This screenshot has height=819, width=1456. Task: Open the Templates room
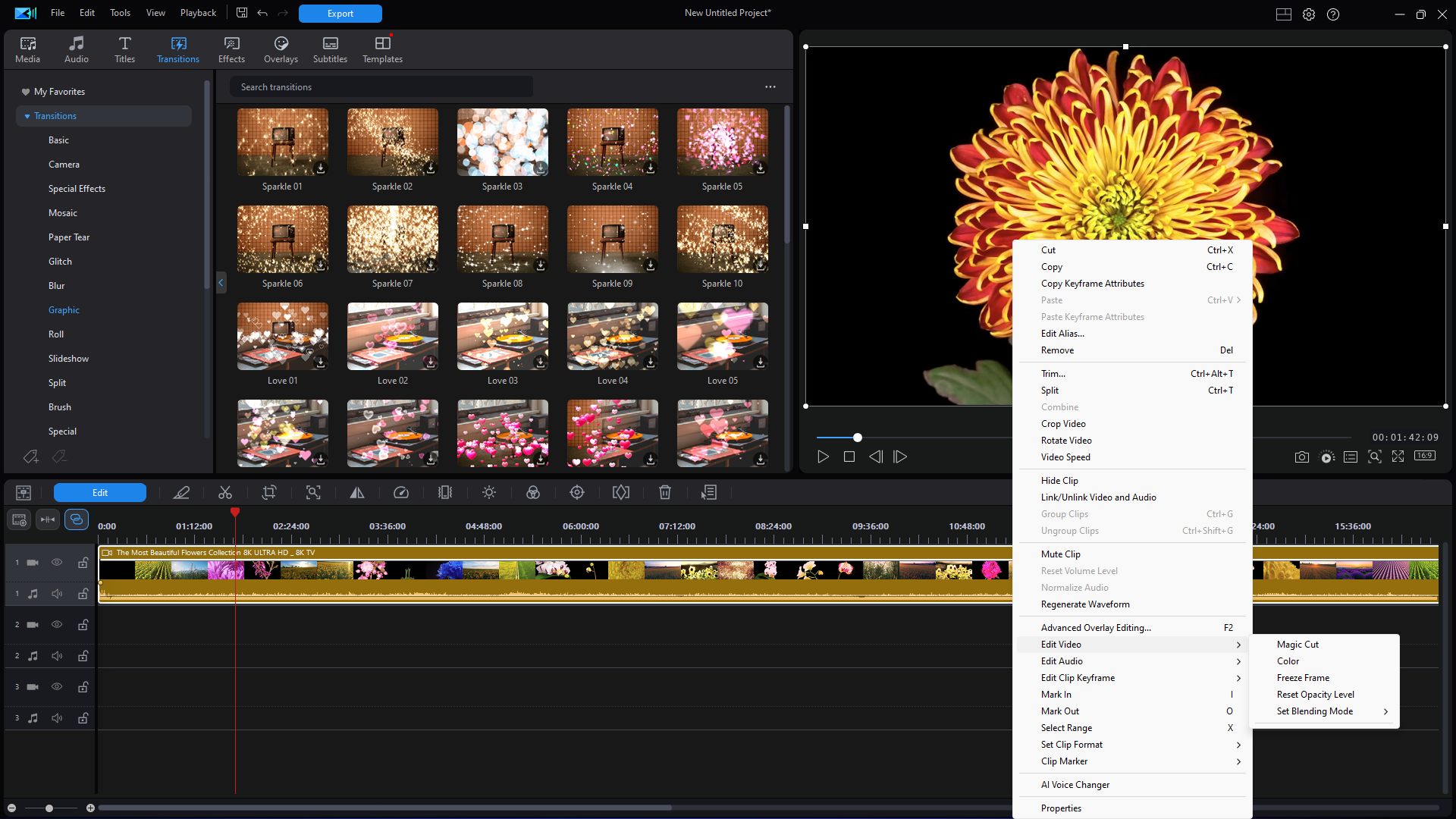pos(382,49)
